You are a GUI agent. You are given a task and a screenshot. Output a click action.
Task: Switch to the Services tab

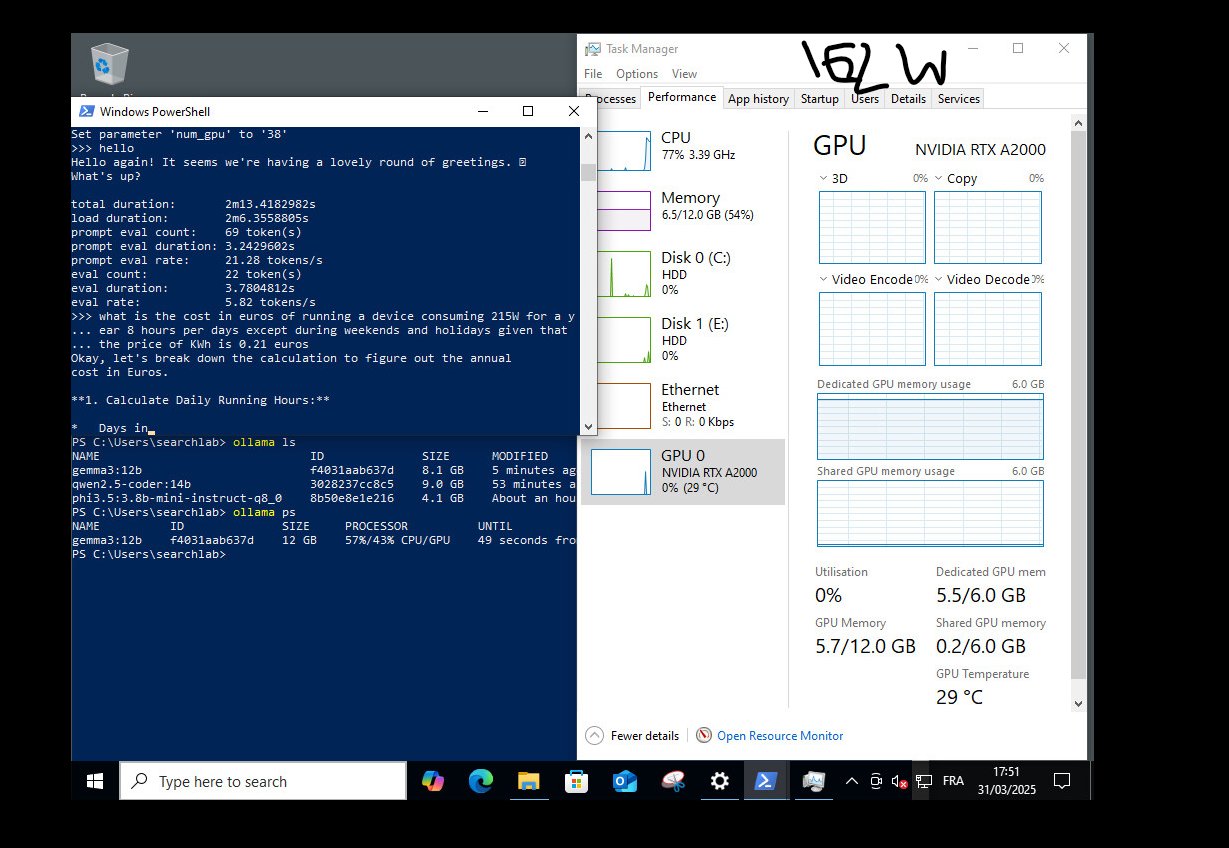[x=959, y=99]
